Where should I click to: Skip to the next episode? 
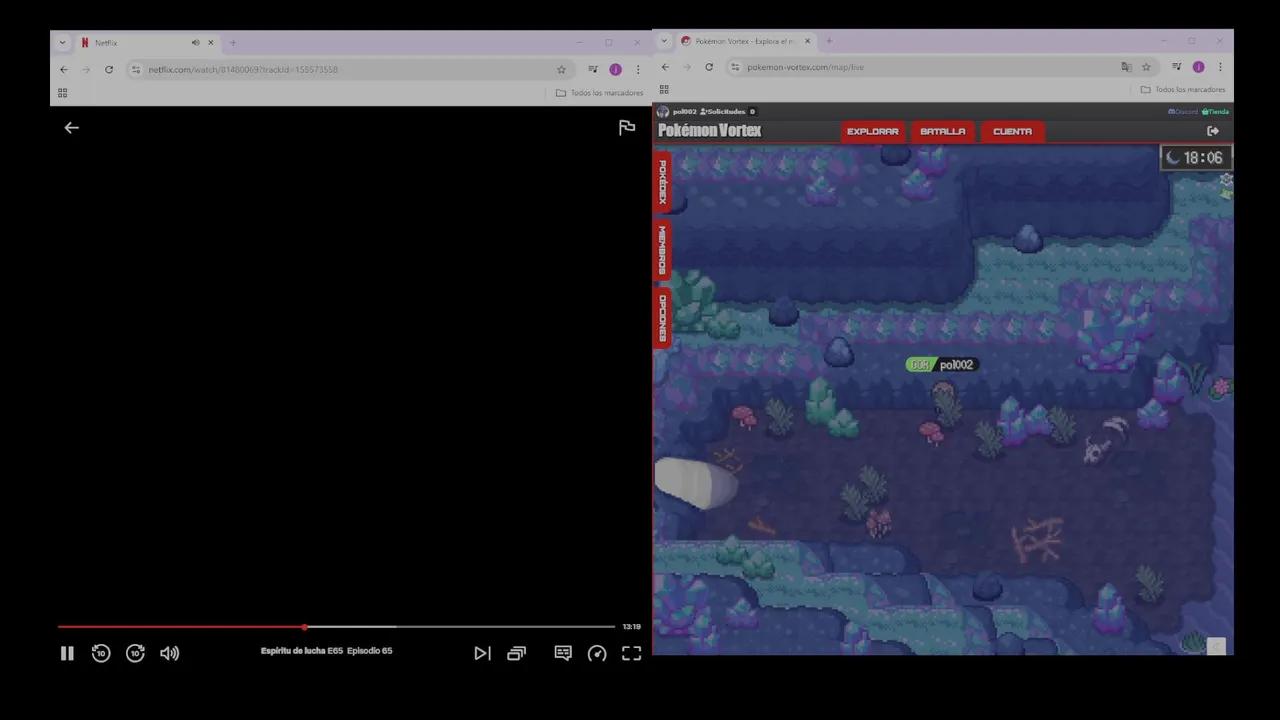(482, 653)
